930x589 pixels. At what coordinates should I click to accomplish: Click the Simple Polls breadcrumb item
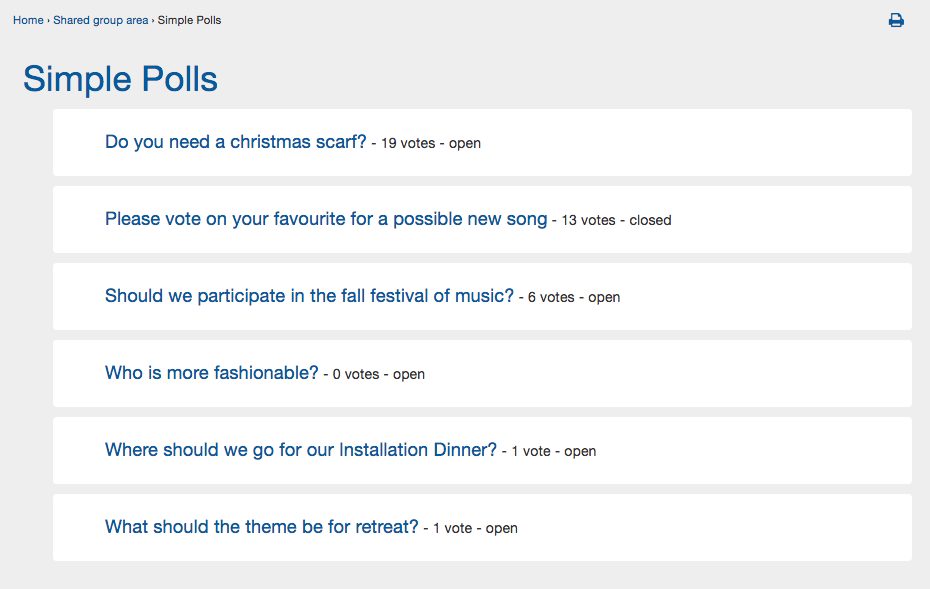[x=189, y=20]
